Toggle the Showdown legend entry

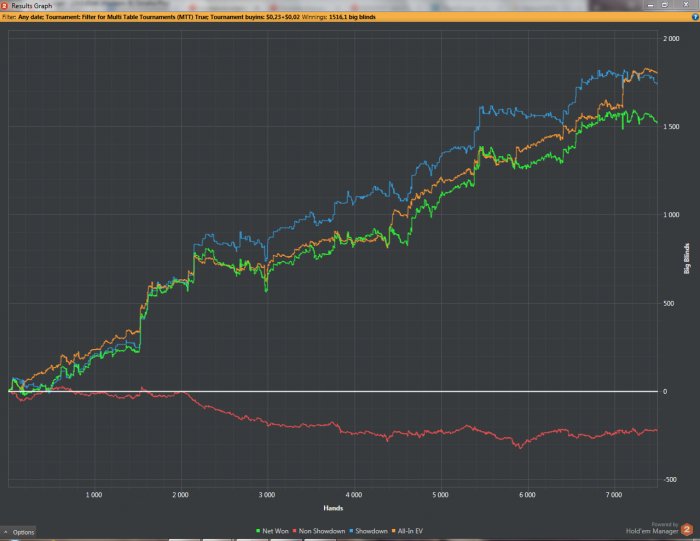pos(368,531)
